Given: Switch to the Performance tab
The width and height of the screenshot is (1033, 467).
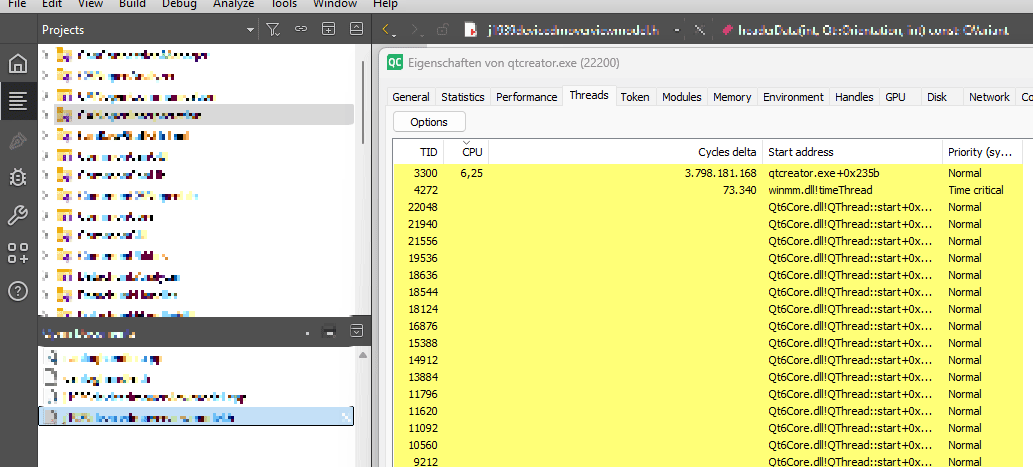Looking at the screenshot, I should [526, 97].
